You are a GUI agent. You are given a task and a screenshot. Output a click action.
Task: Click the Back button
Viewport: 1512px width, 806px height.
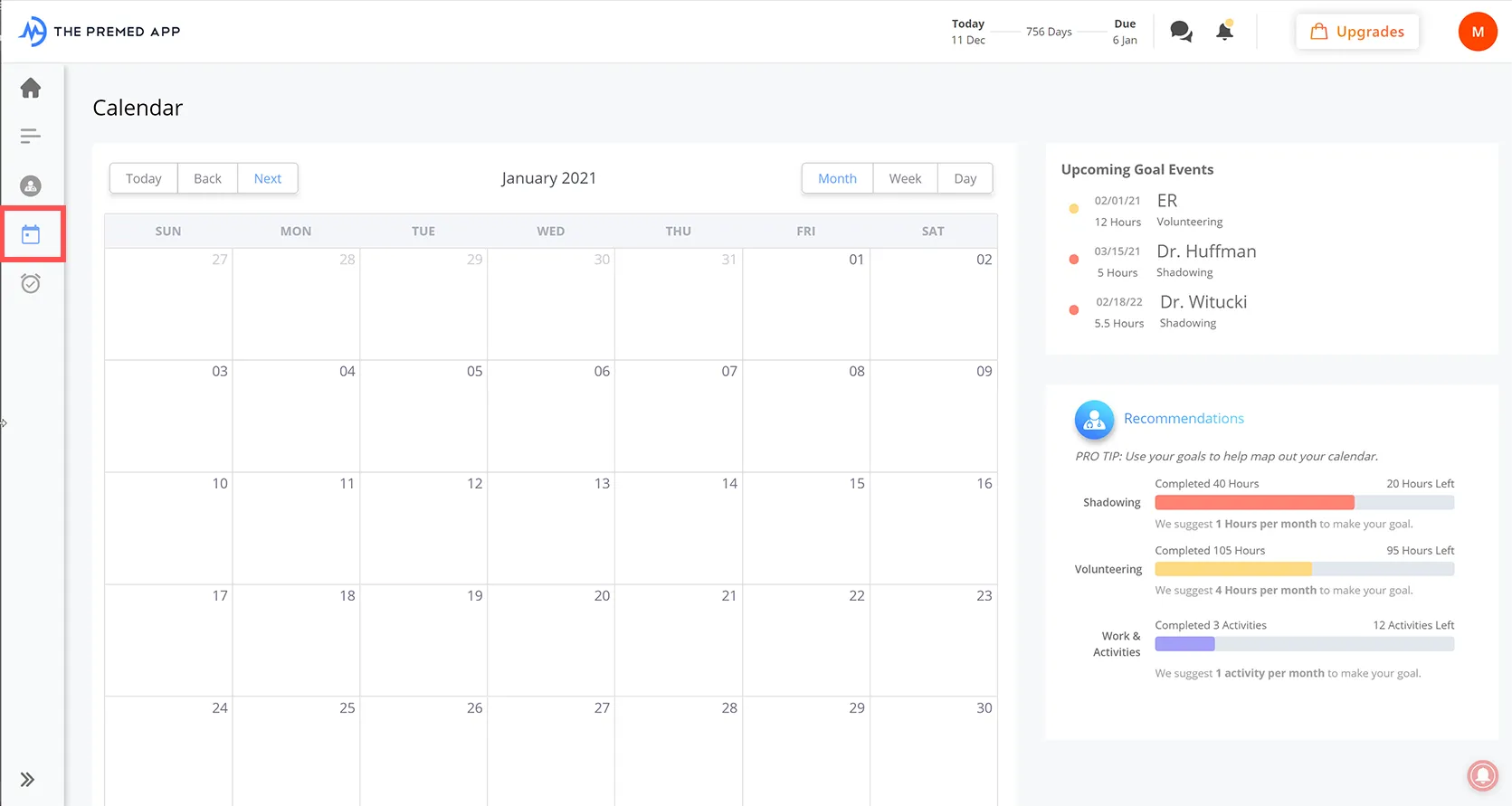point(207,178)
